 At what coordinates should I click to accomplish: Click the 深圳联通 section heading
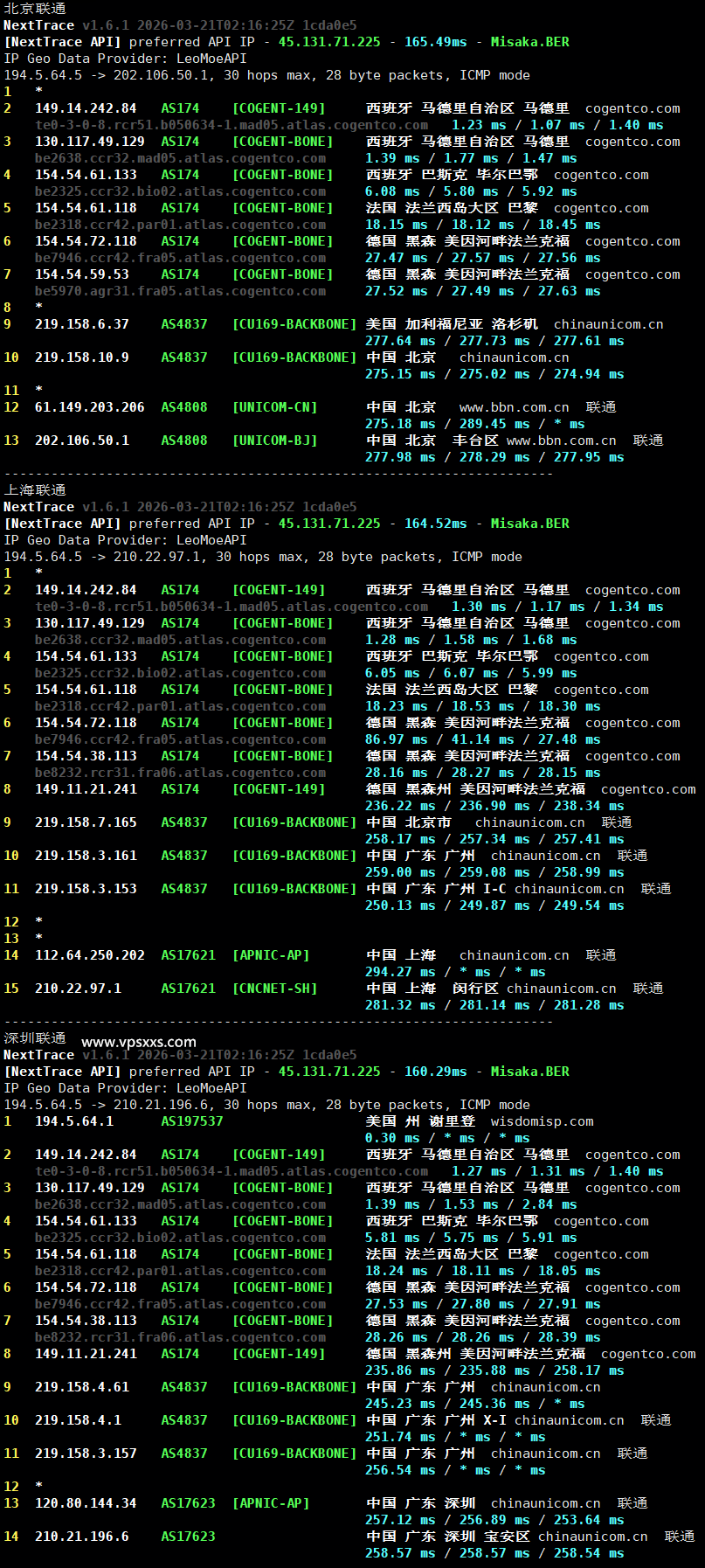coord(35,1038)
